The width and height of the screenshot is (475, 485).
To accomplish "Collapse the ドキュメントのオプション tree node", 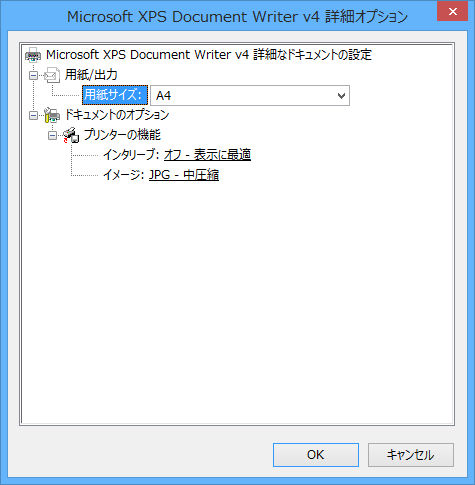I will 33,115.
